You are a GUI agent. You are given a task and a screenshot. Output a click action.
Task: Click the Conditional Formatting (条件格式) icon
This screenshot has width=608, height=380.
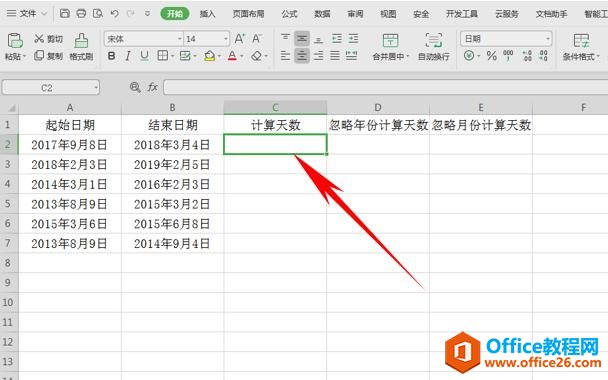(x=581, y=40)
